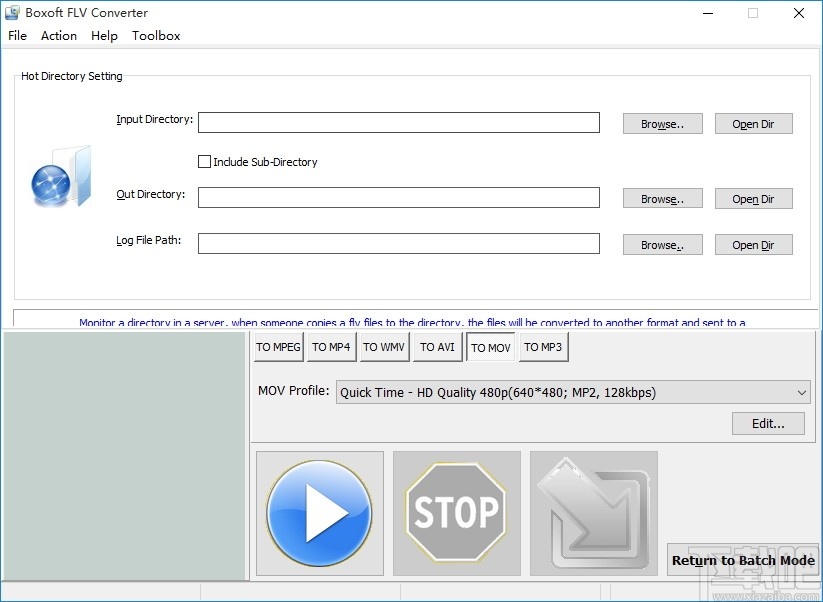Click the green arrow icon
The image size is (823, 602).
tap(593, 513)
